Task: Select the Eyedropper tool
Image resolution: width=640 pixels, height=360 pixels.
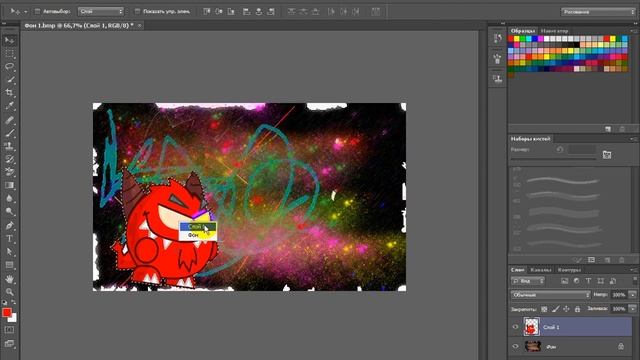Action: coord(9,106)
